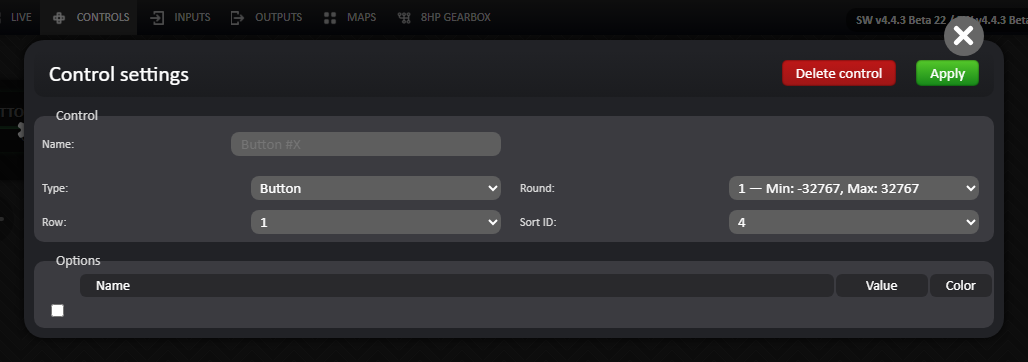The height and width of the screenshot is (362, 1028).
Task: Click the Inputs tab icon
Action: pyautogui.click(x=157, y=18)
